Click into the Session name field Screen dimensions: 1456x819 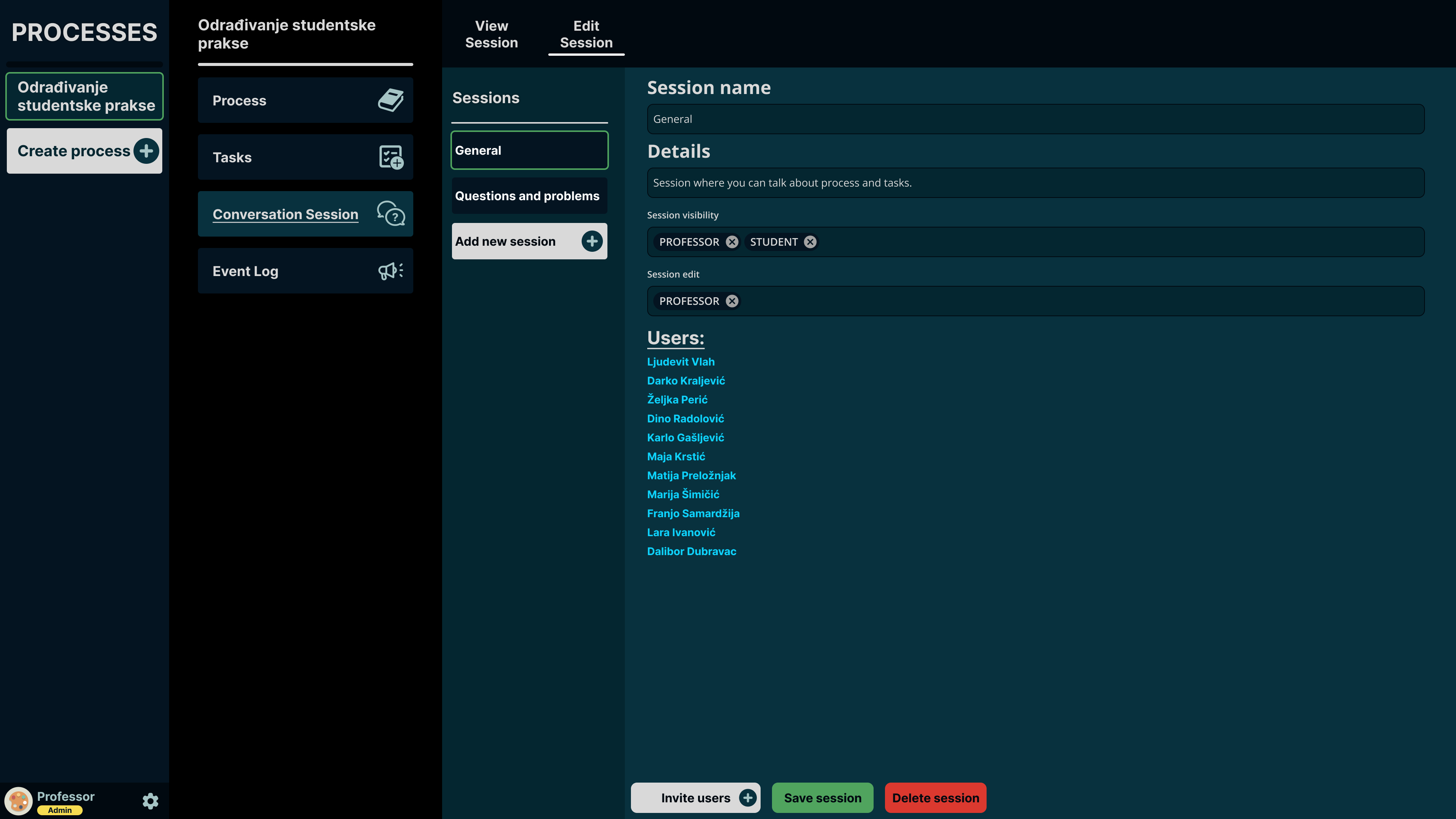pyautogui.click(x=1035, y=119)
